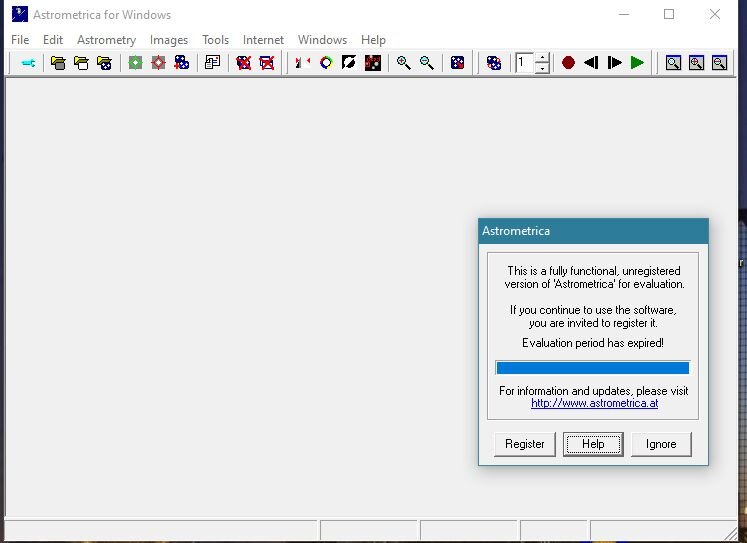Click the moving object detection icon
Screen dimensions: 747x543
[x=182, y=63]
